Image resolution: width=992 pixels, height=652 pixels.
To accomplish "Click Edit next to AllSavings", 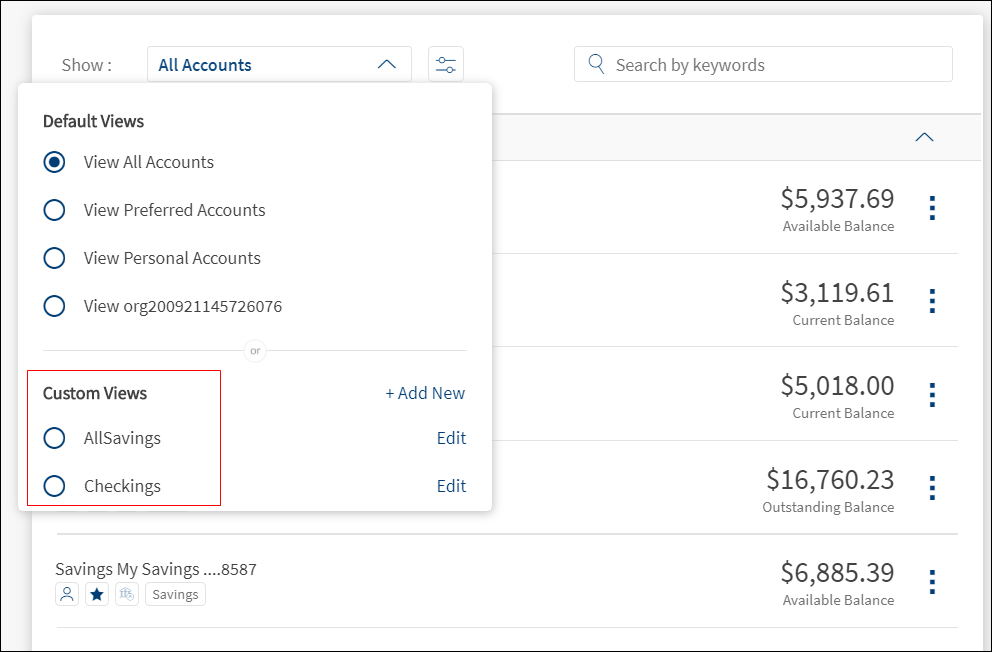I will click(451, 438).
